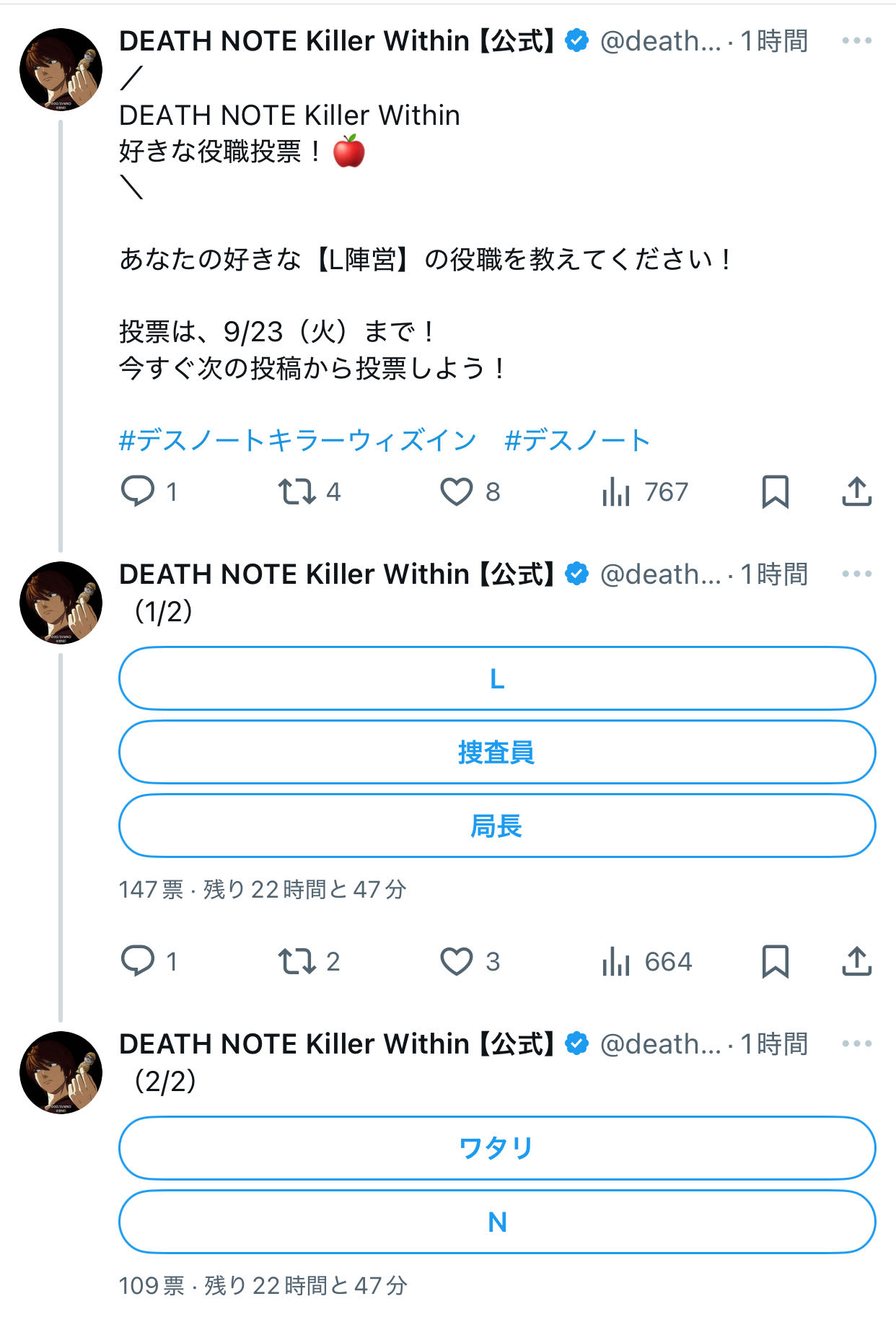Image resolution: width=896 pixels, height=1322 pixels.
Task: Bookmark the first announcement post
Action: 776,491
